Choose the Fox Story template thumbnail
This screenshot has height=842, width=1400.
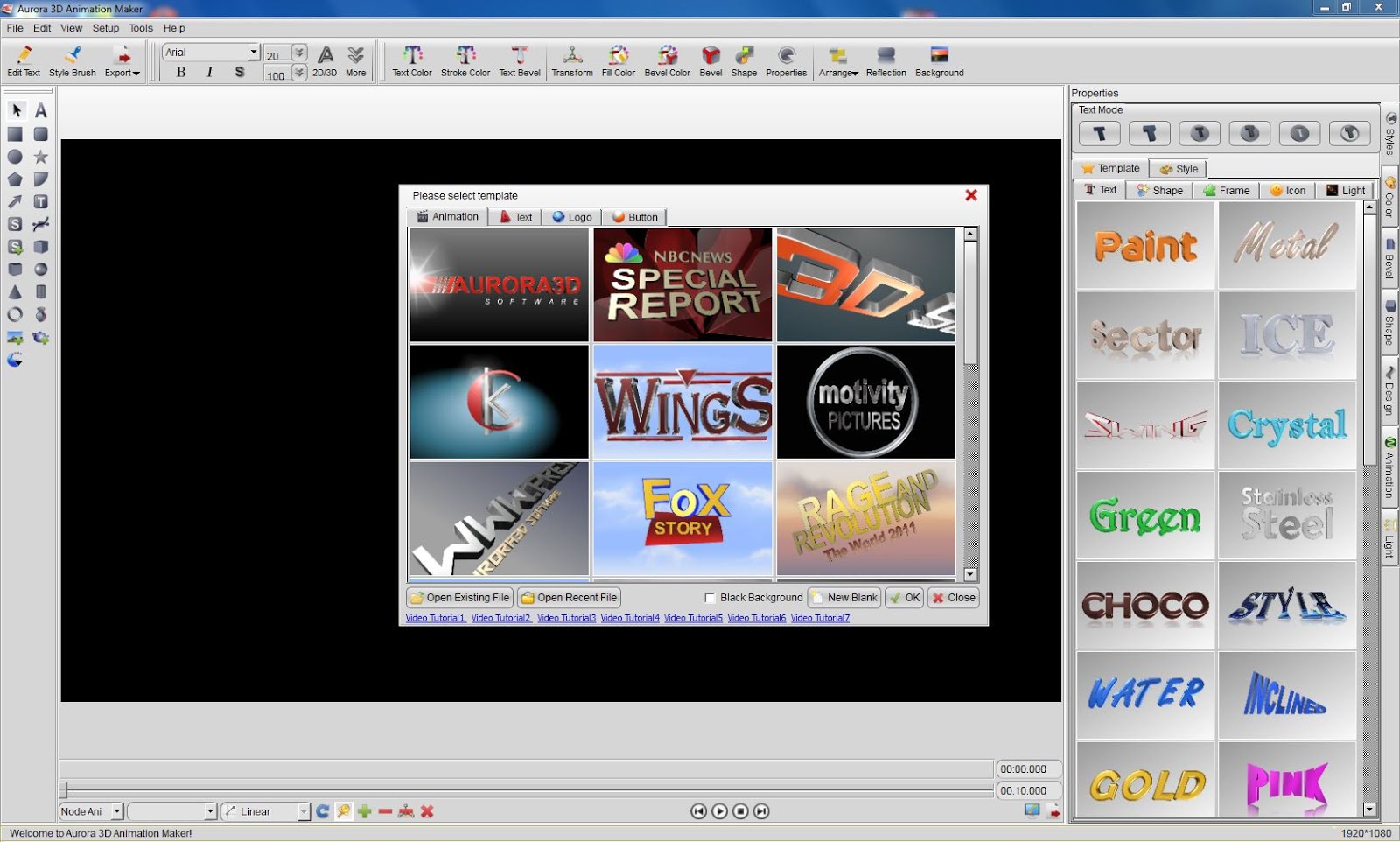[682, 518]
